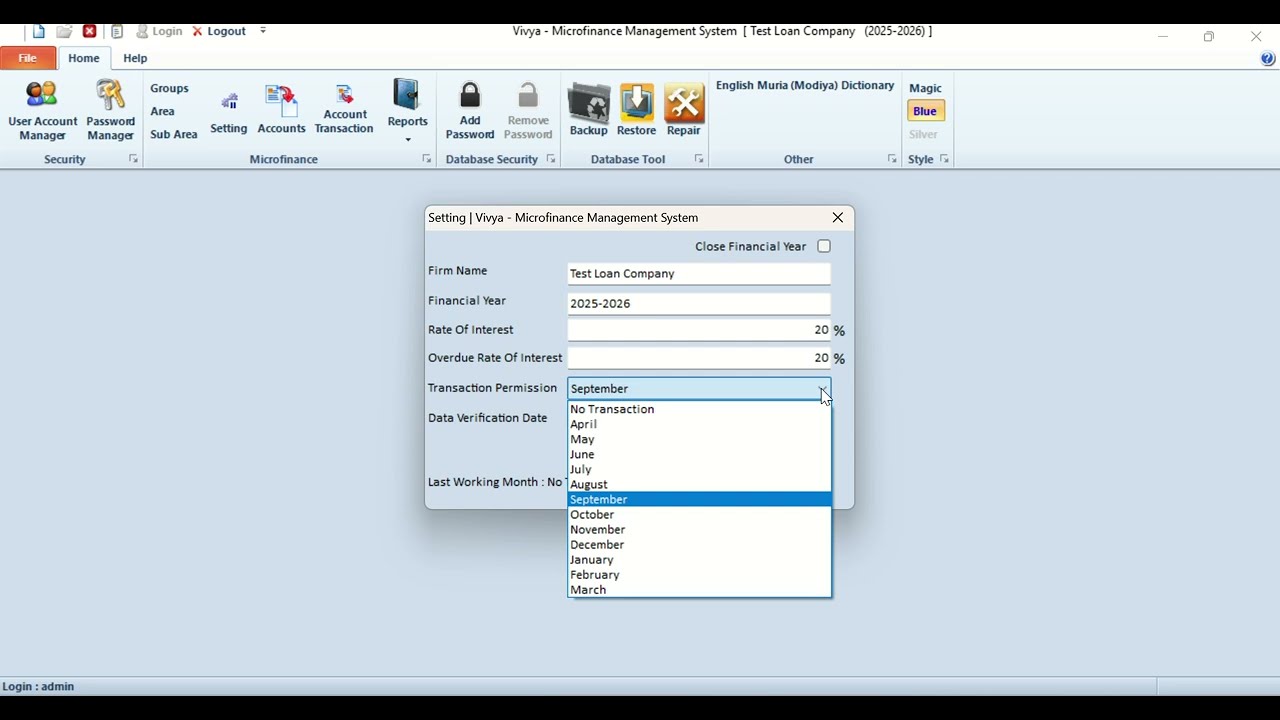Click the Overdue Rate Of Interest field
The image size is (1280, 720).
pos(699,358)
